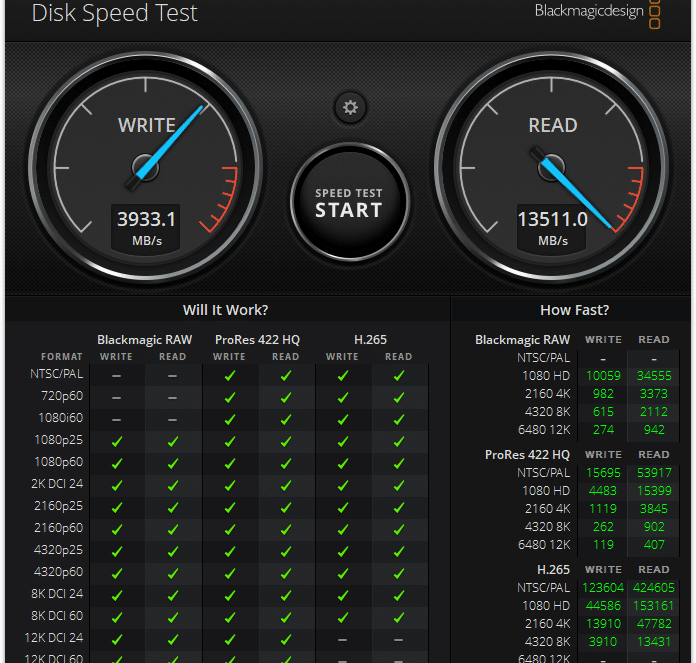The image size is (696, 663).
Task: Select the 12K DCI 24 row label
Action: (54, 638)
